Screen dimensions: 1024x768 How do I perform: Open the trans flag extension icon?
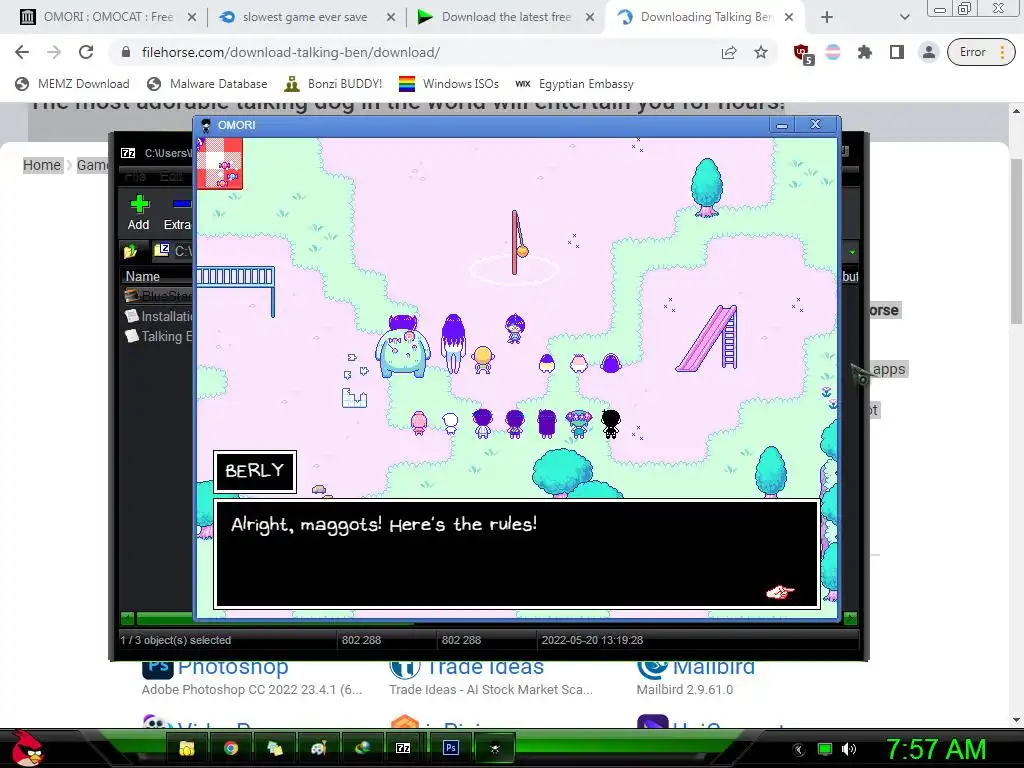pos(833,52)
